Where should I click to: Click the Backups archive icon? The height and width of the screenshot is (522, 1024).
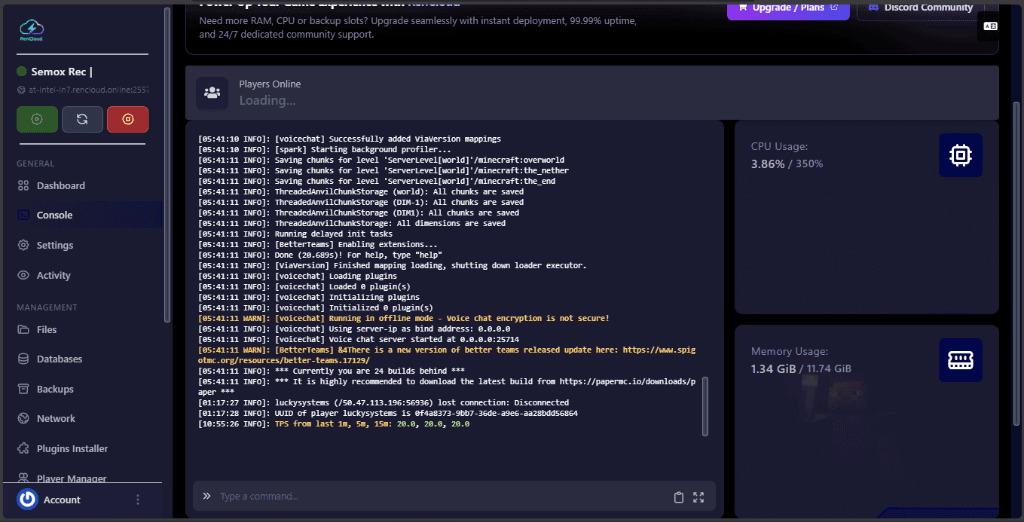(24, 389)
